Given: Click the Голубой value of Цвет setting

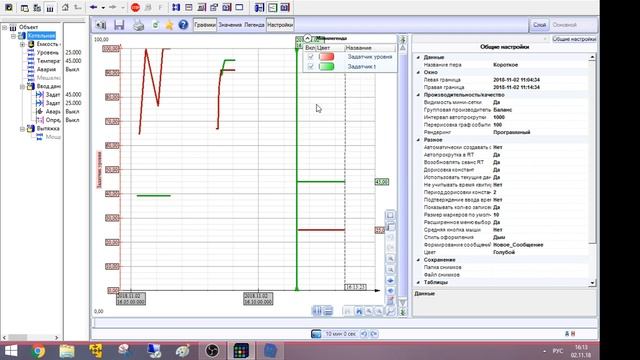Looking at the screenshot, I should [504, 252].
